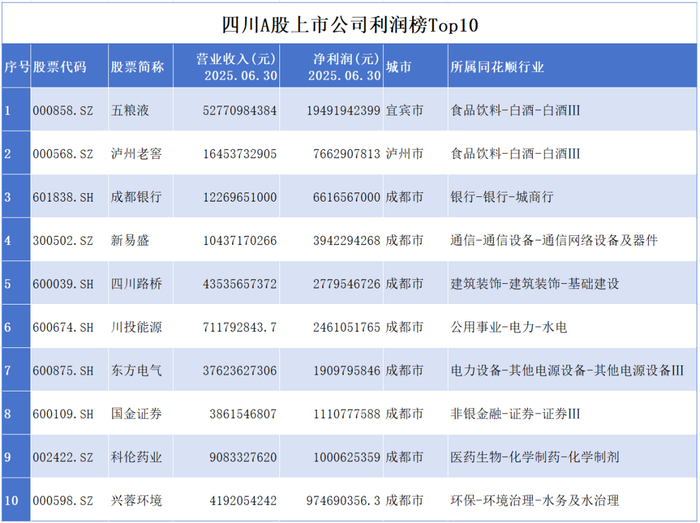Image resolution: width=700 pixels, height=523 pixels.
Task: Click revenue value 43535657372
Action: 240,284
